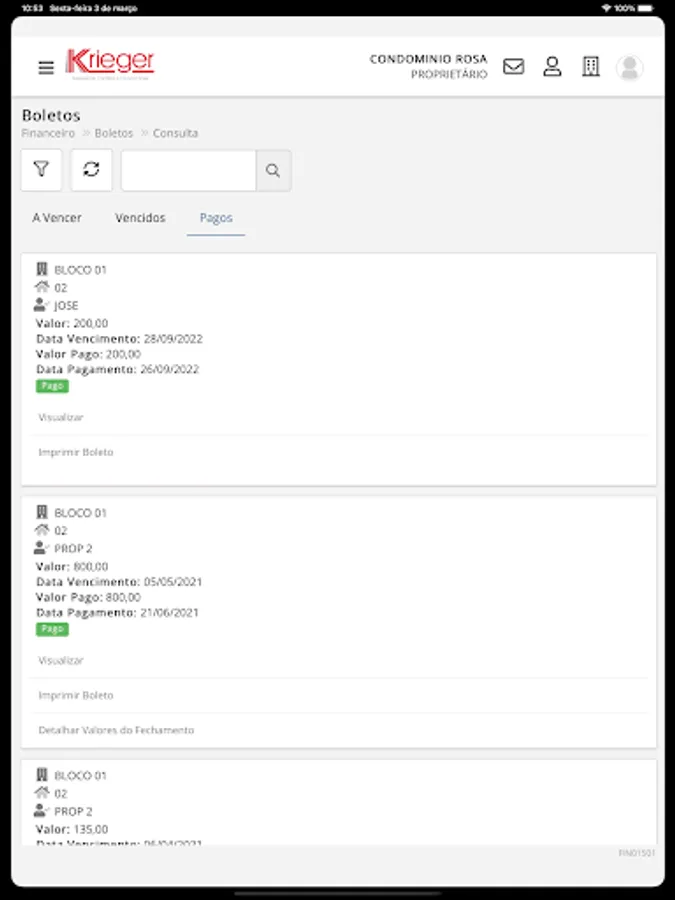
Task: Focus the boleto search field
Action: [x=188, y=171]
